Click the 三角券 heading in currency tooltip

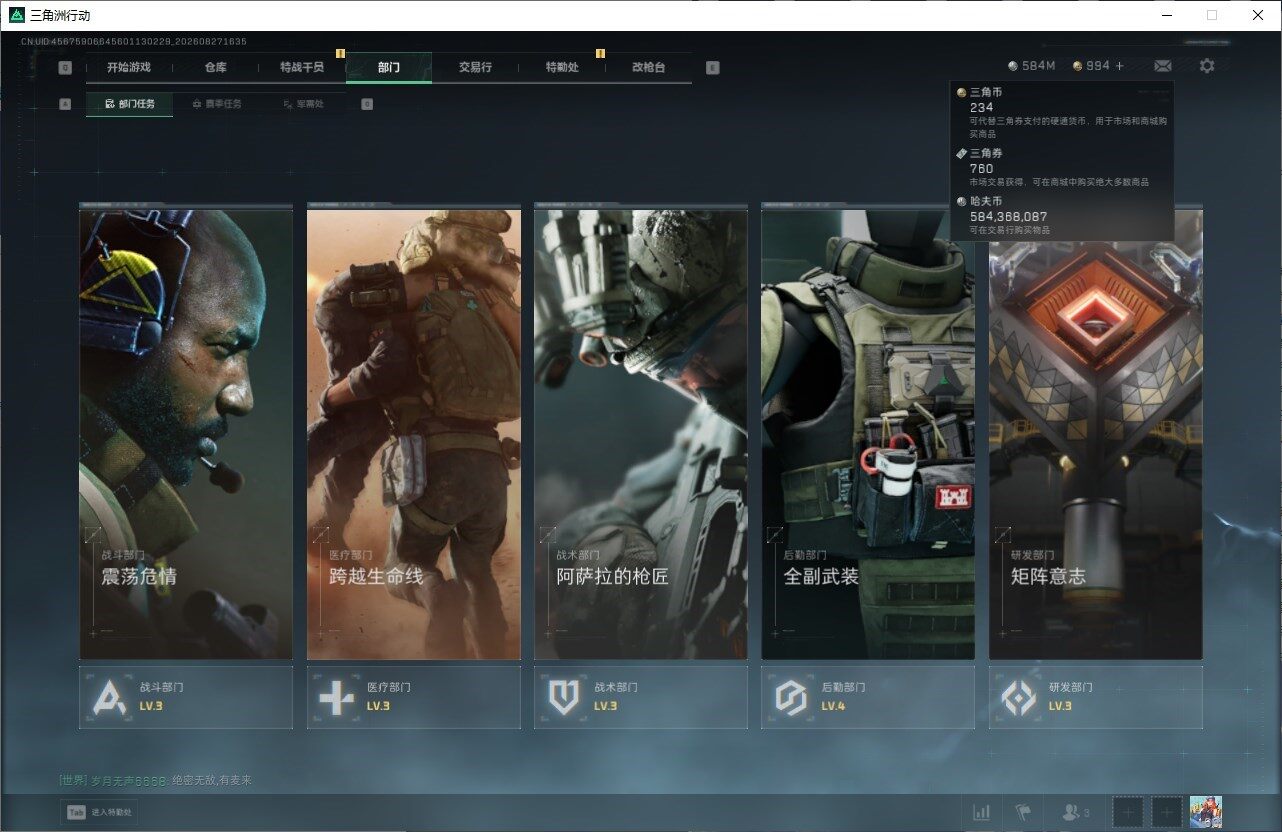click(986, 154)
